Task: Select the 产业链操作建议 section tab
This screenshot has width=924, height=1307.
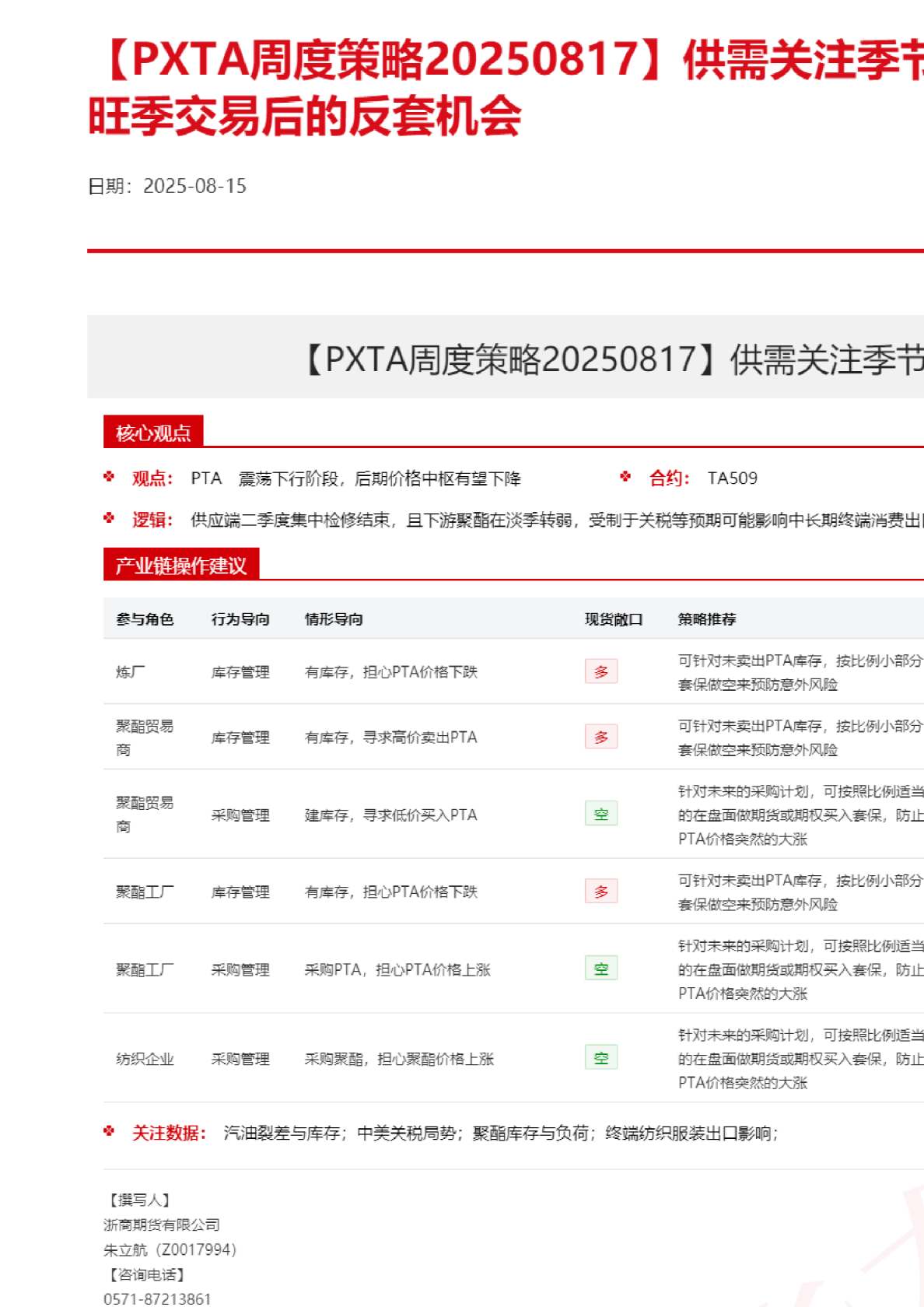Action: 180,566
